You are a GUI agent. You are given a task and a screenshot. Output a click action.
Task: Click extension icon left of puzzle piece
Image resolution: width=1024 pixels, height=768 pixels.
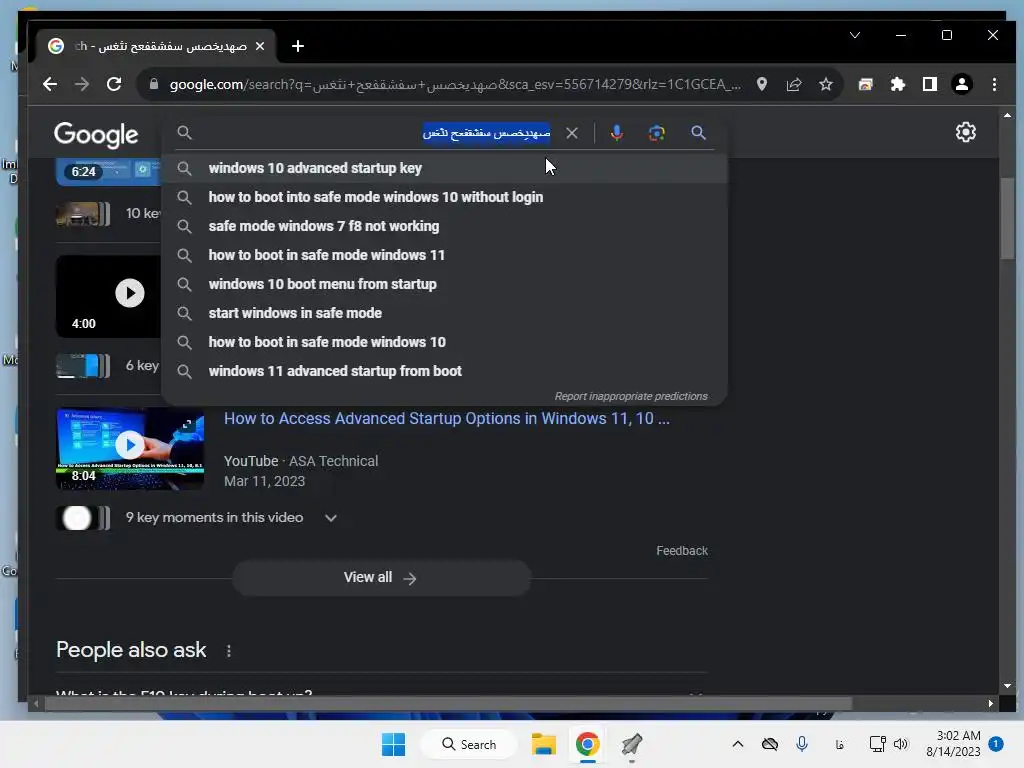coord(865,84)
